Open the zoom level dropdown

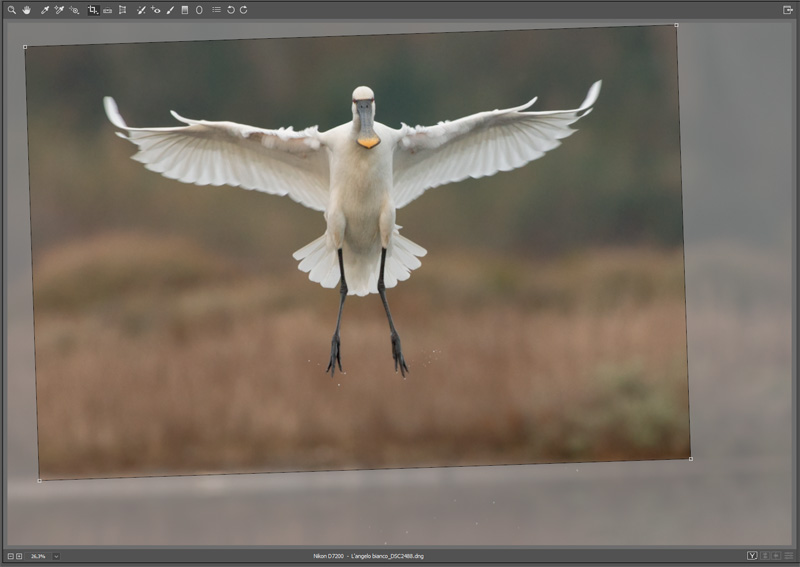point(56,556)
